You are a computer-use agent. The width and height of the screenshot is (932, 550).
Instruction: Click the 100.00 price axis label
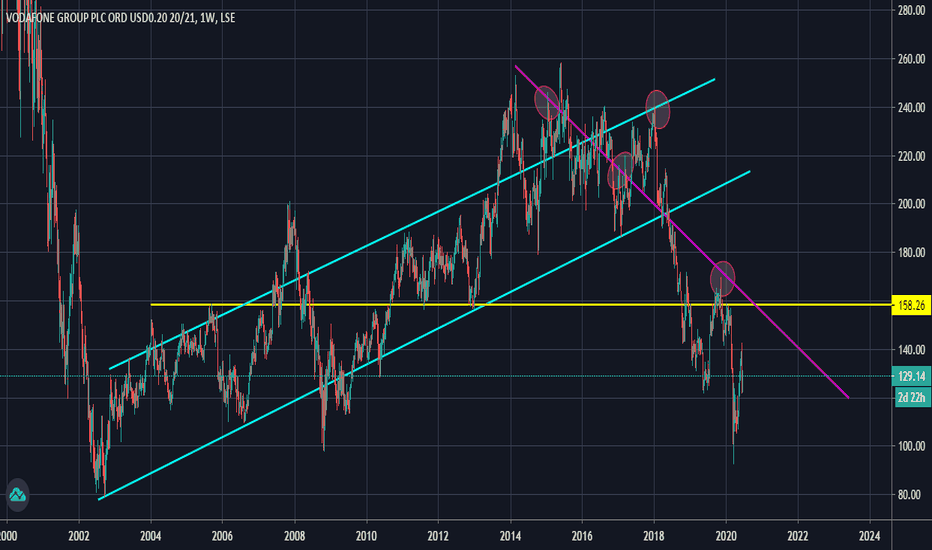911,446
